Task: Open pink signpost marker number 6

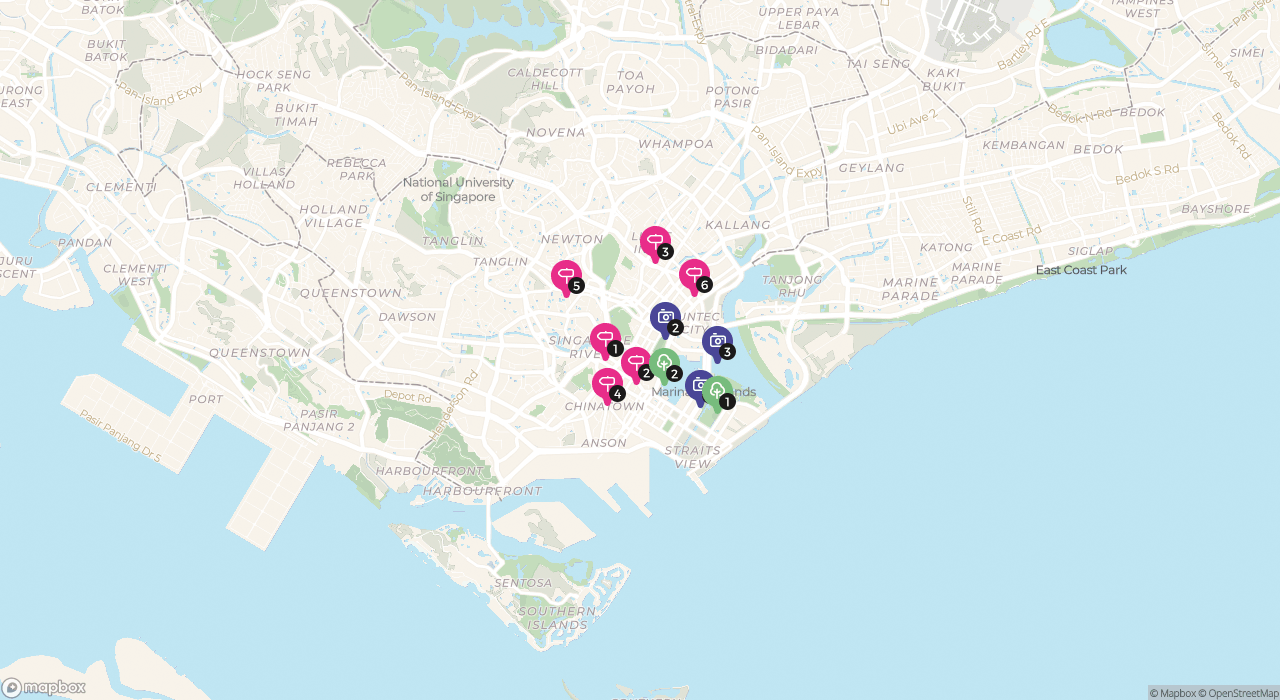Action: tap(693, 274)
